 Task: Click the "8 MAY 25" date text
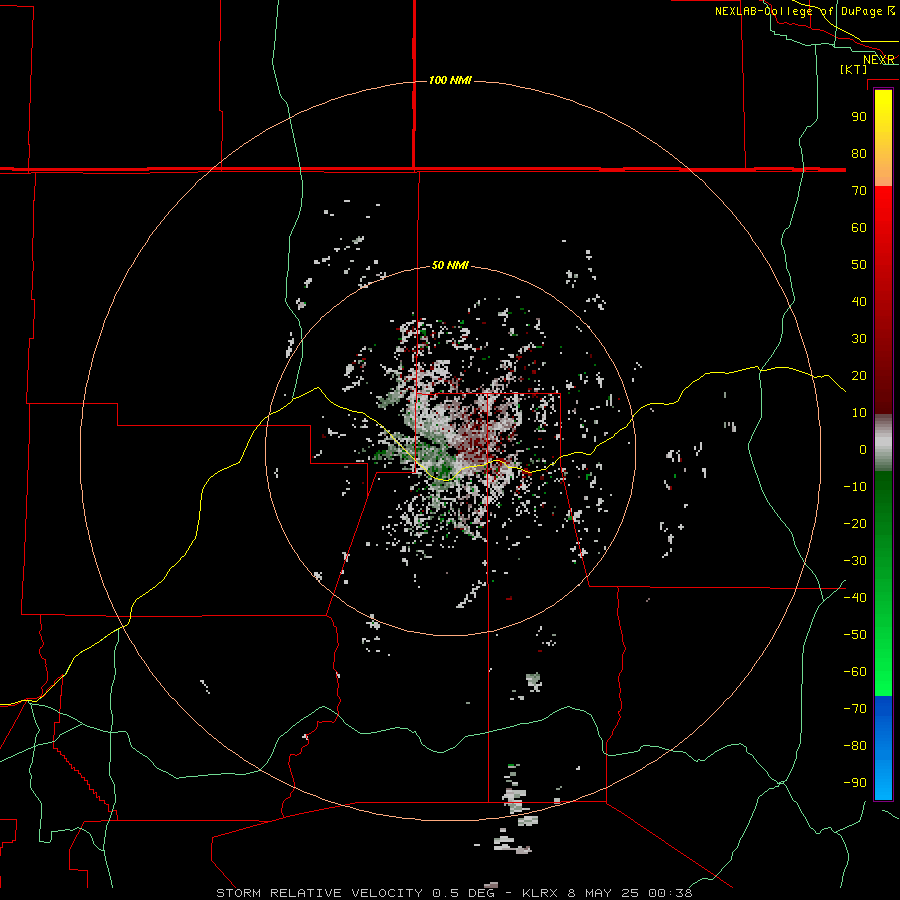point(603,893)
